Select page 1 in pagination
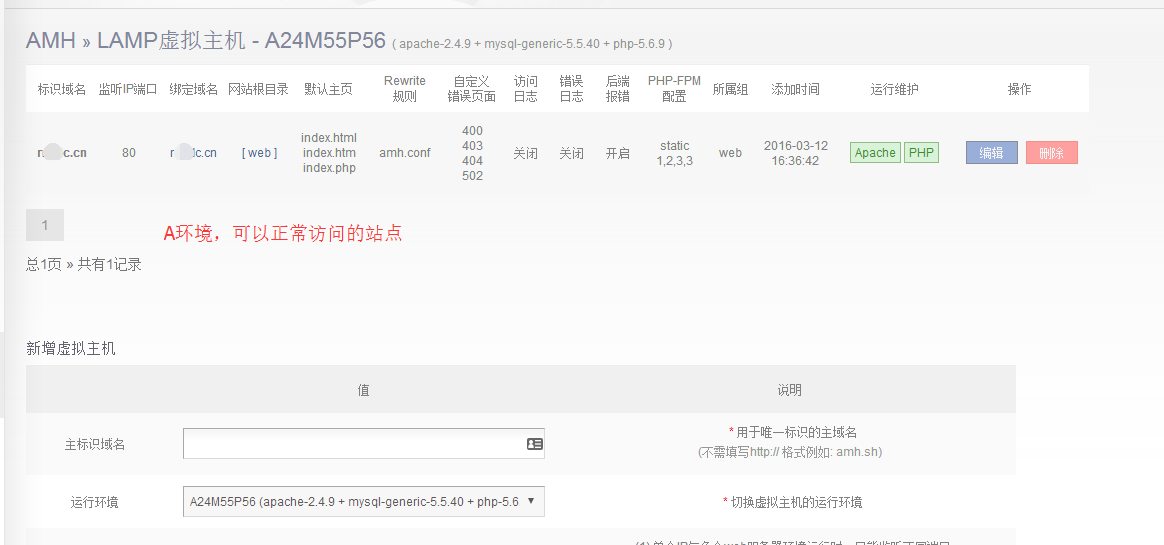Viewport: 1164px width, 545px height. pyautogui.click(x=45, y=225)
